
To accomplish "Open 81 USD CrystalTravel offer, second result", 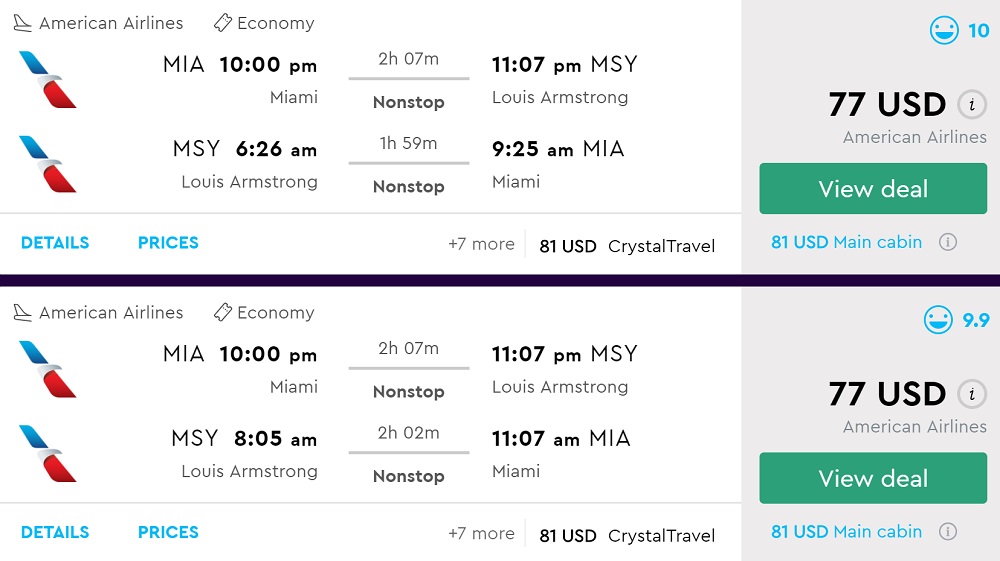I will [627, 535].
